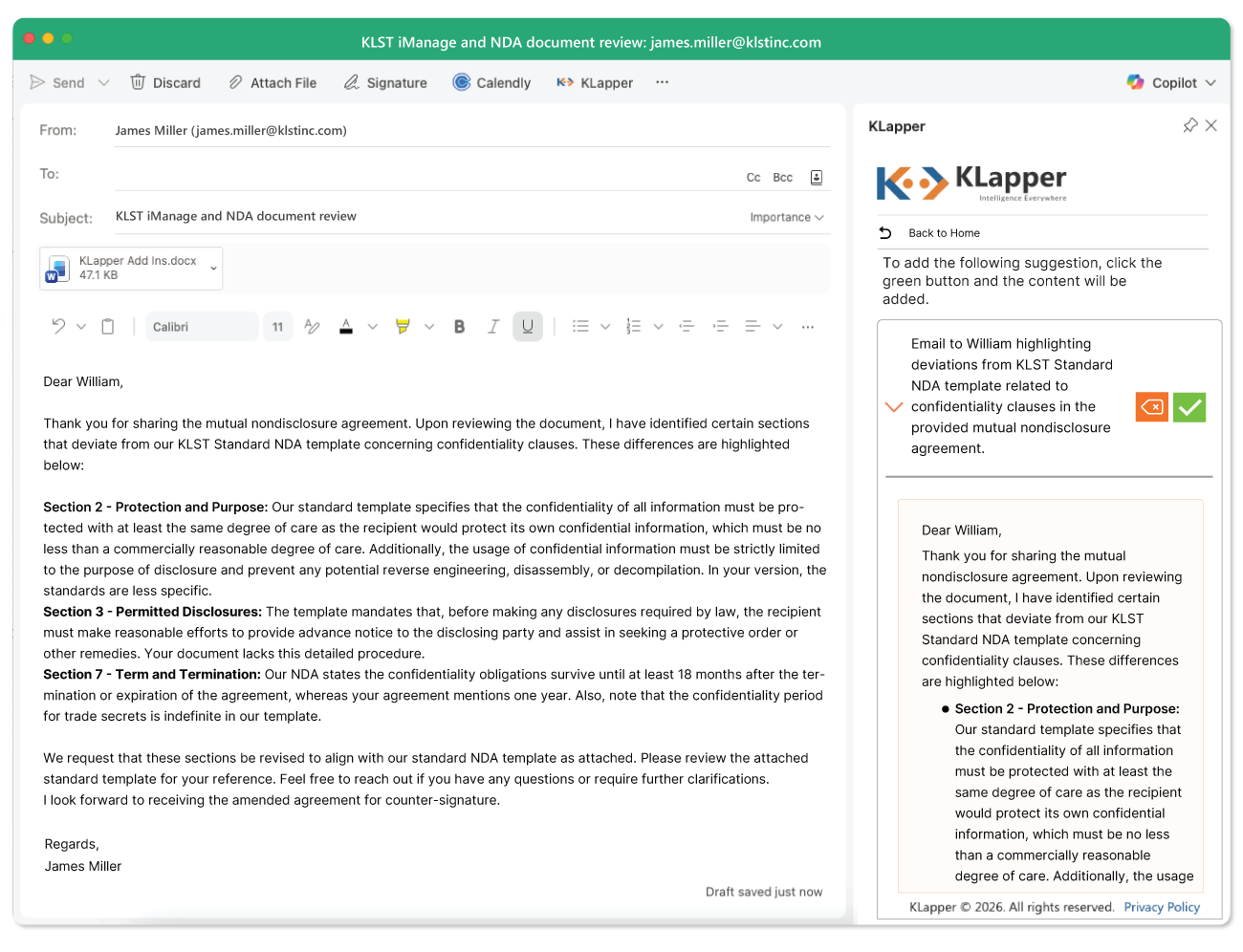
Task: Expand the KLapper Add Ins.docx attachment options
Action: click(212, 269)
